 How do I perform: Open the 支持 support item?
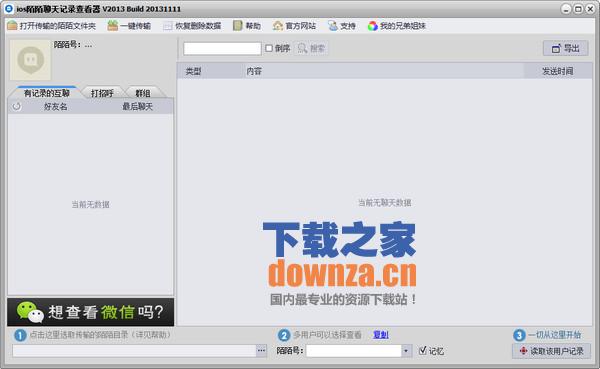pos(342,26)
